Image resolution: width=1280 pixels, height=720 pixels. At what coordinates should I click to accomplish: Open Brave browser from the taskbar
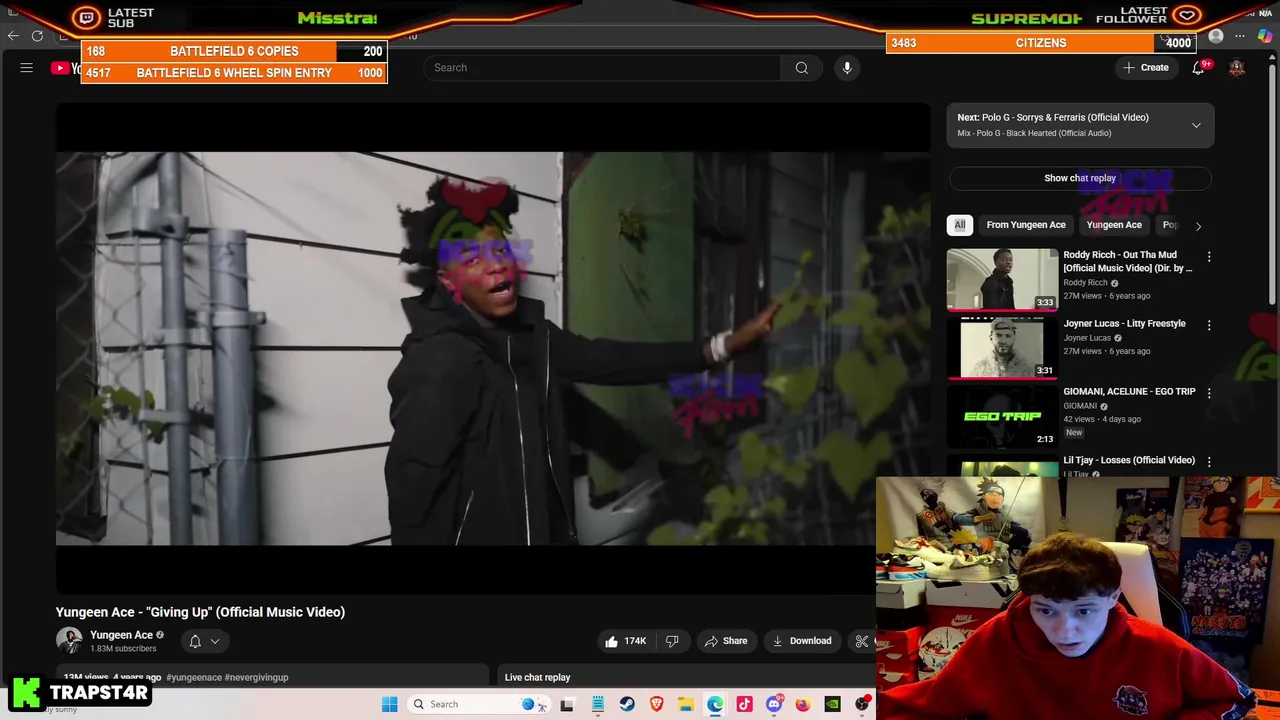[656, 704]
